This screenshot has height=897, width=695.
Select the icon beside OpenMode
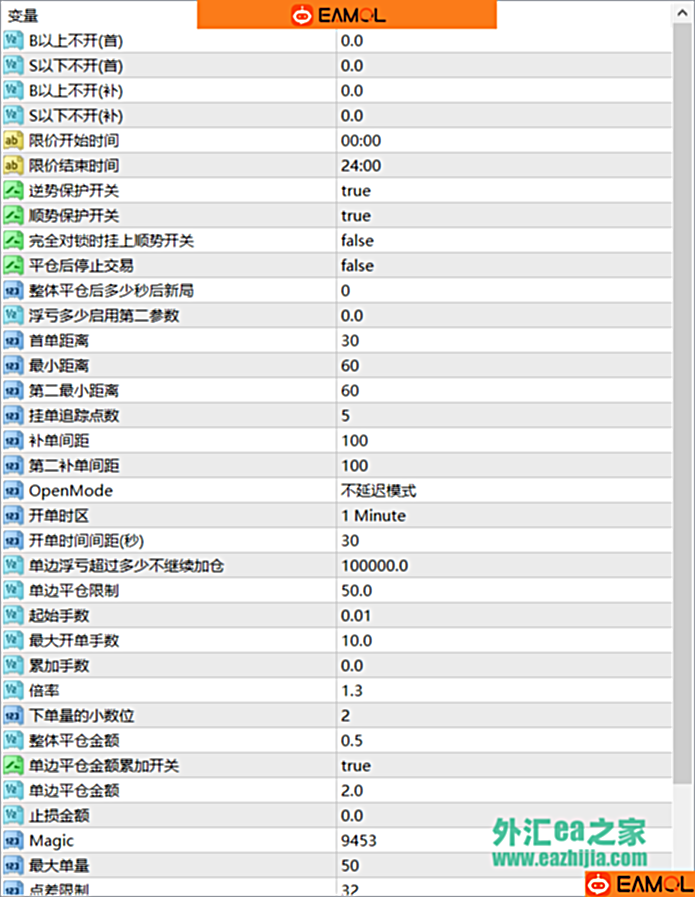click(x=13, y=491)
